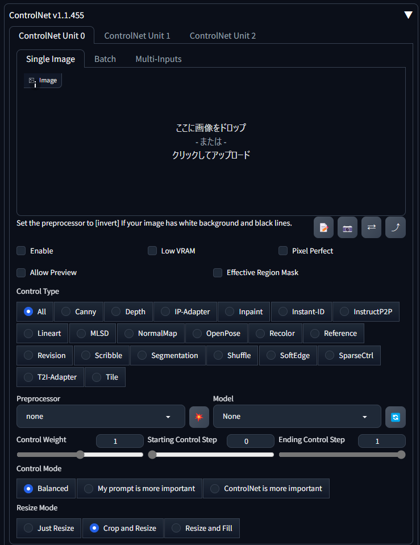Check the Allow Preview option

coord(21,272)
